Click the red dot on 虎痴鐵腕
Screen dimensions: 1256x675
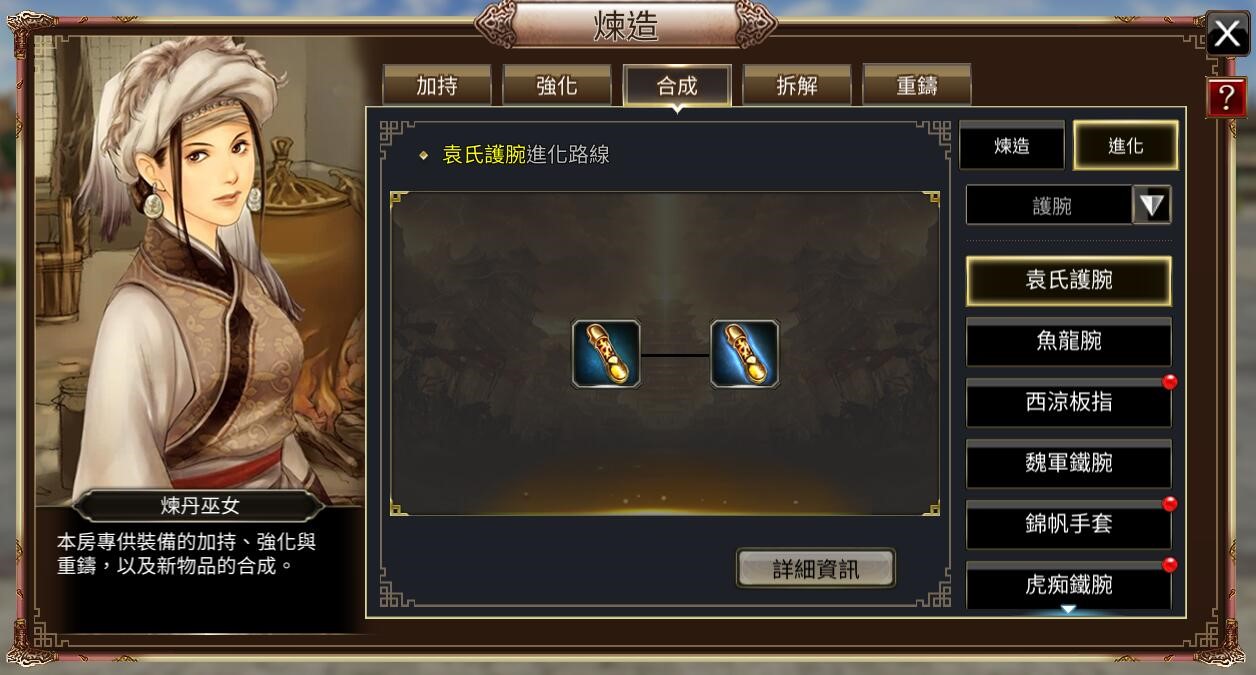click(1169, 565)
